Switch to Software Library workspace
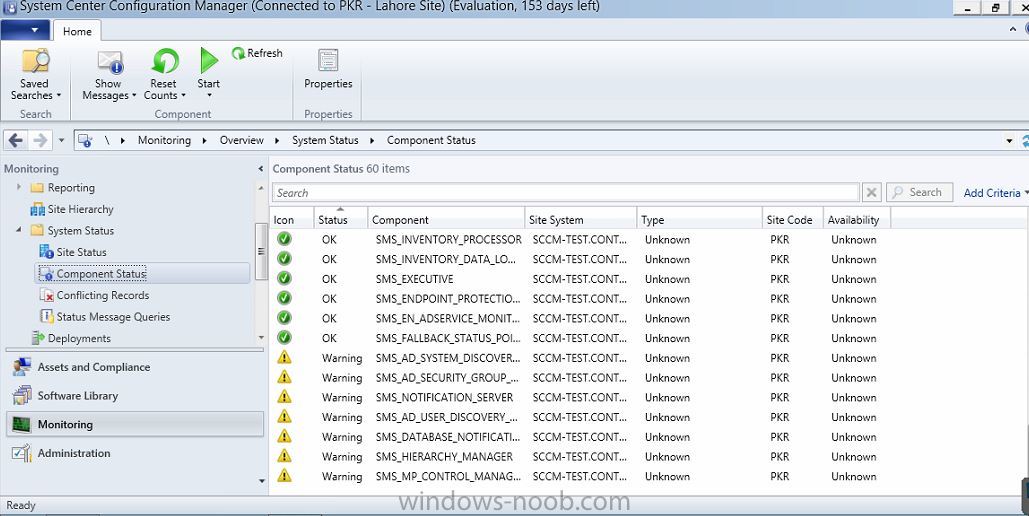 pos(135,396)
